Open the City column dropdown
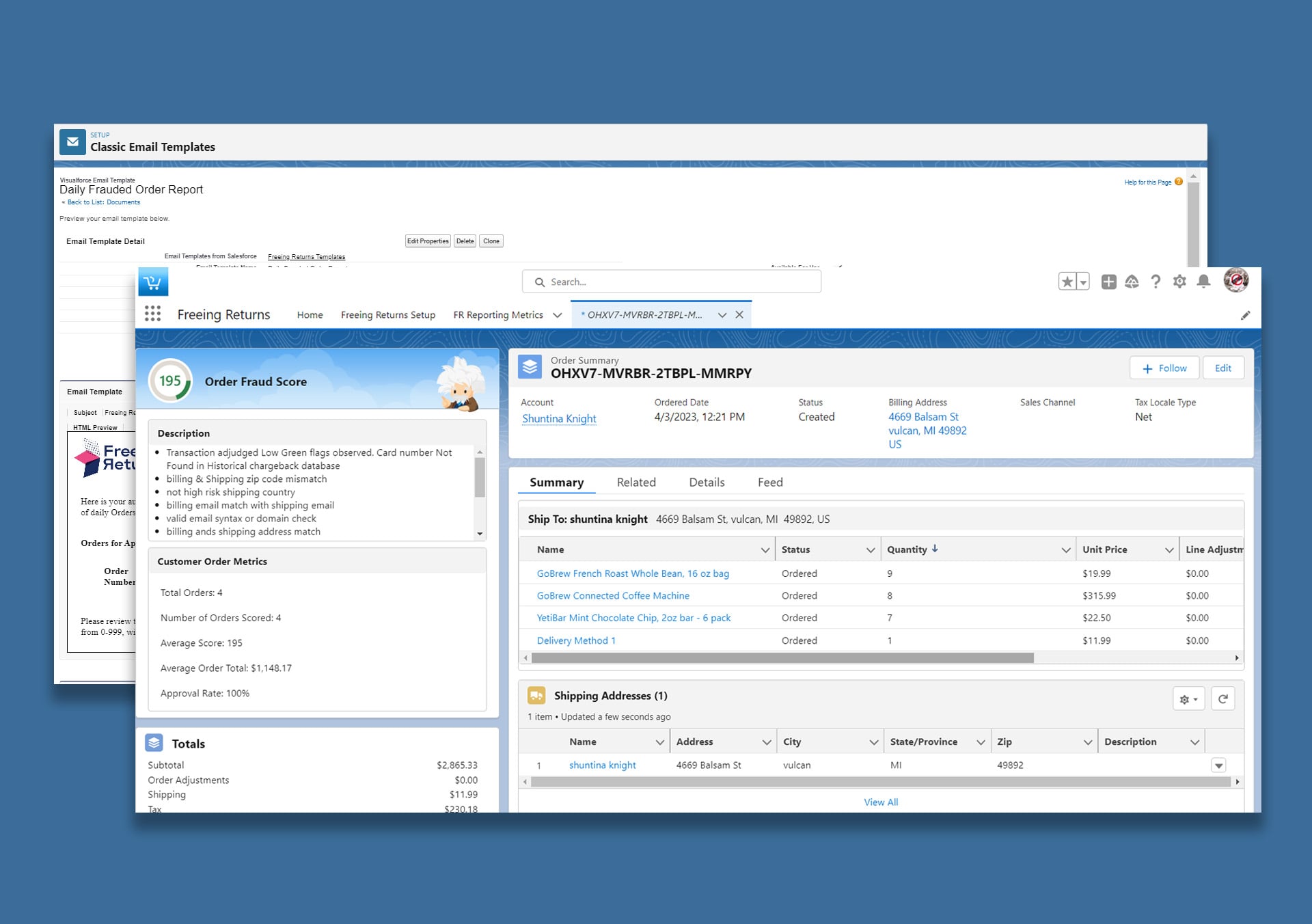Viewport: 1312px width, 924px height. pos(873,742)
